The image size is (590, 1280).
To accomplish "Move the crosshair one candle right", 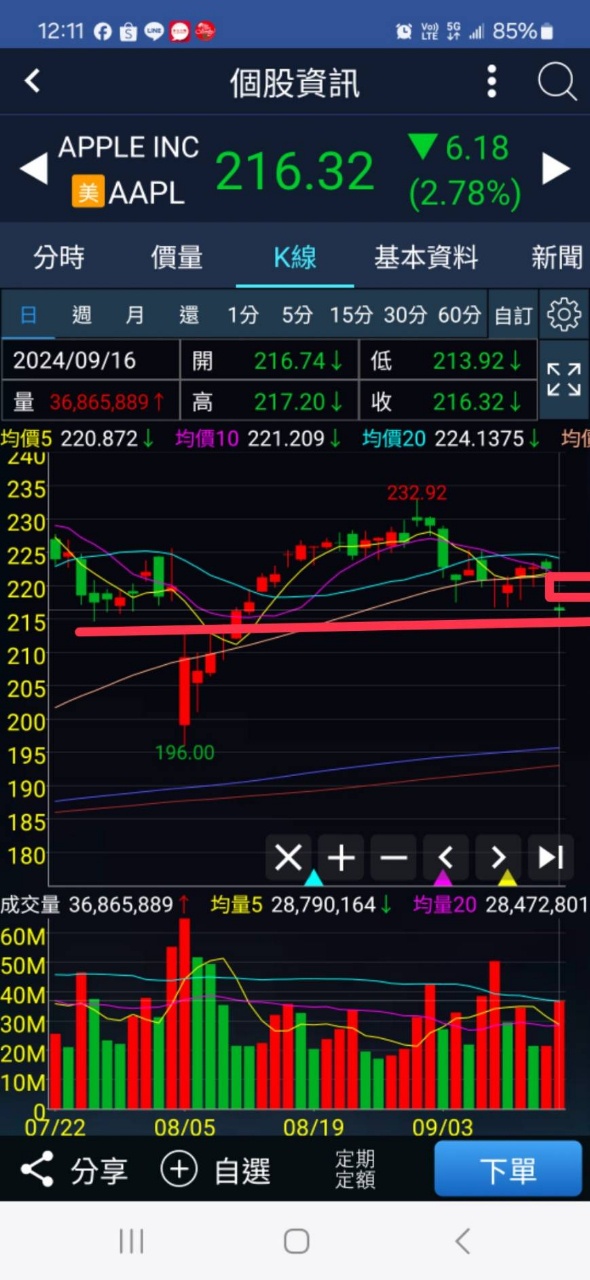I will pyautogui.click(x=498, y=857).
